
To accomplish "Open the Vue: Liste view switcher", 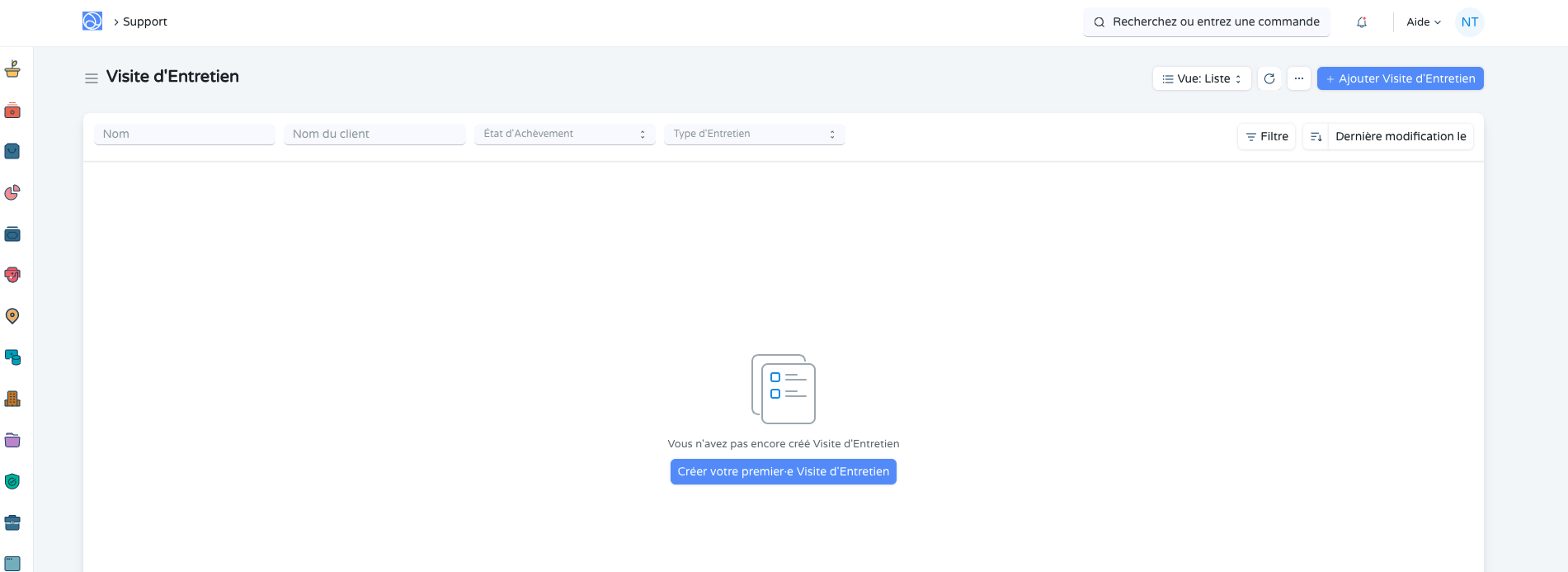I will (1202, 78).
